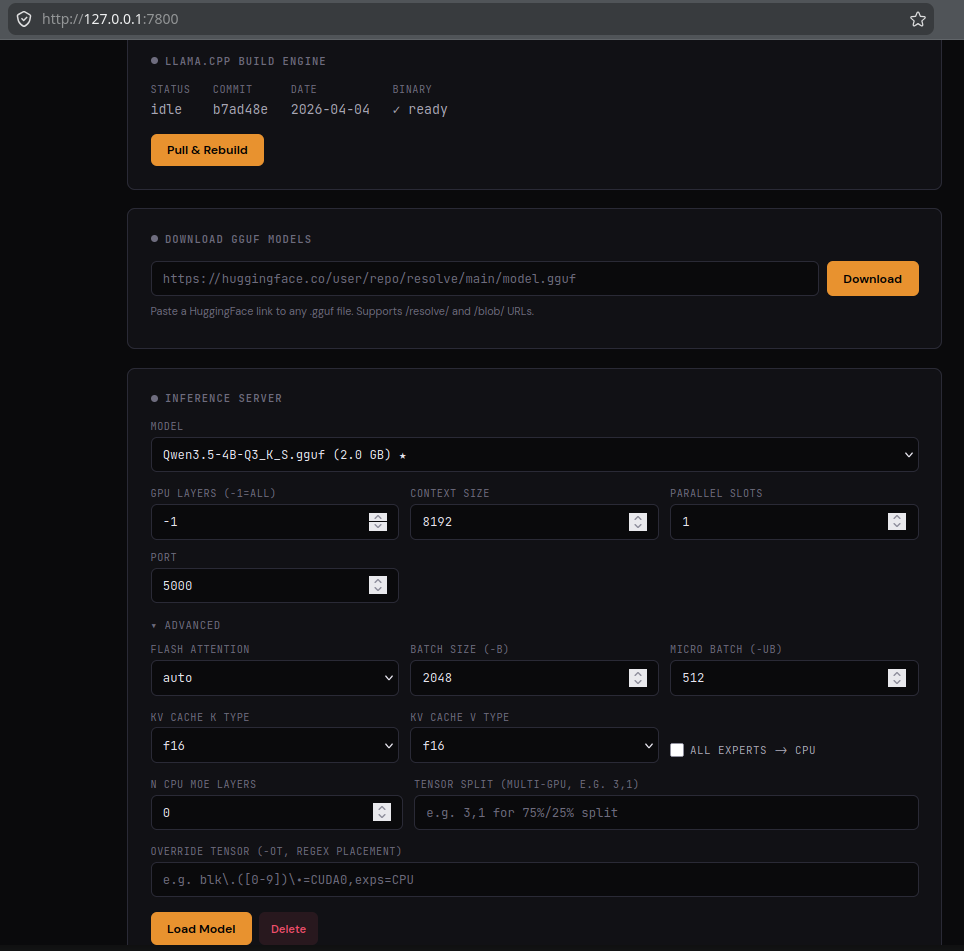
Task: Increase N CPU MoE Layers with up arrow
Action: coord(382,808)
